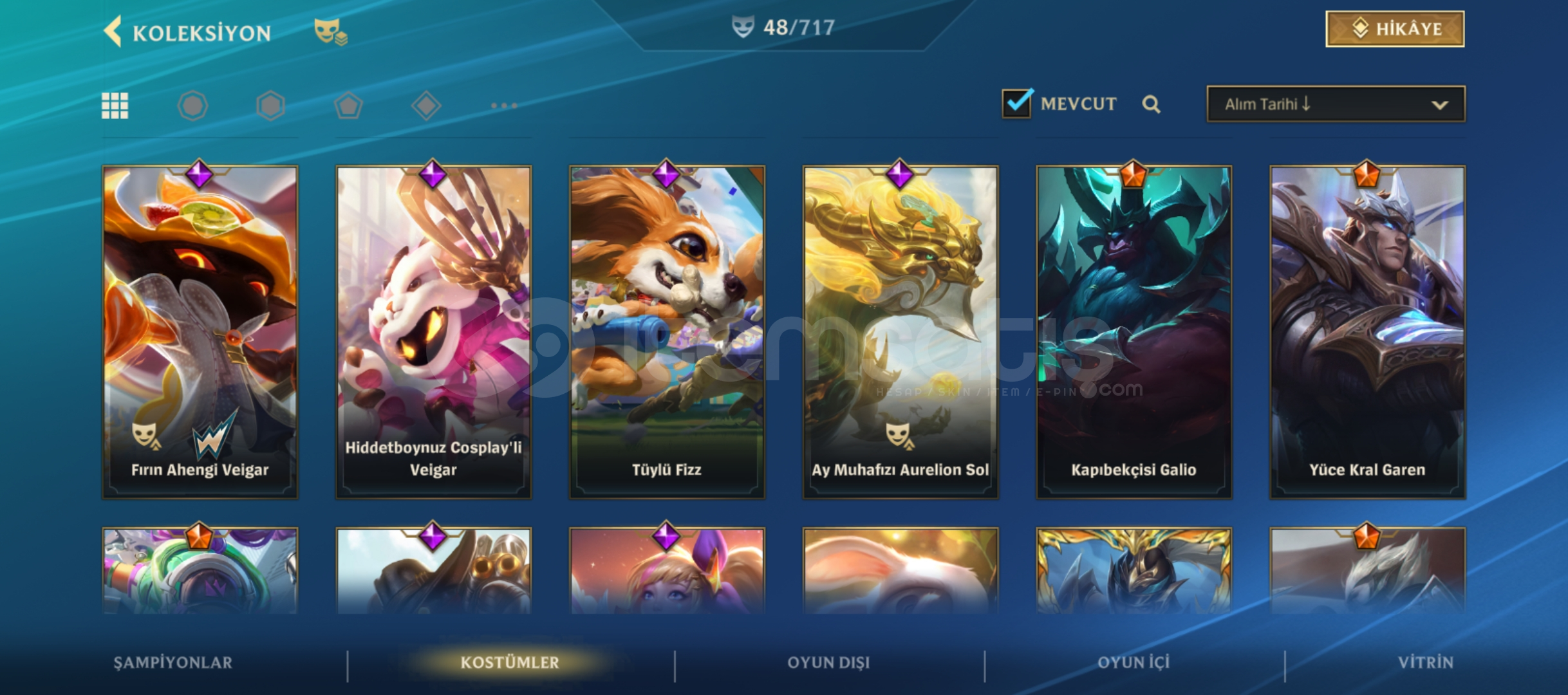Open skin search magnifier
The height and width of the screenshot is (695, 1568).
1151,104
